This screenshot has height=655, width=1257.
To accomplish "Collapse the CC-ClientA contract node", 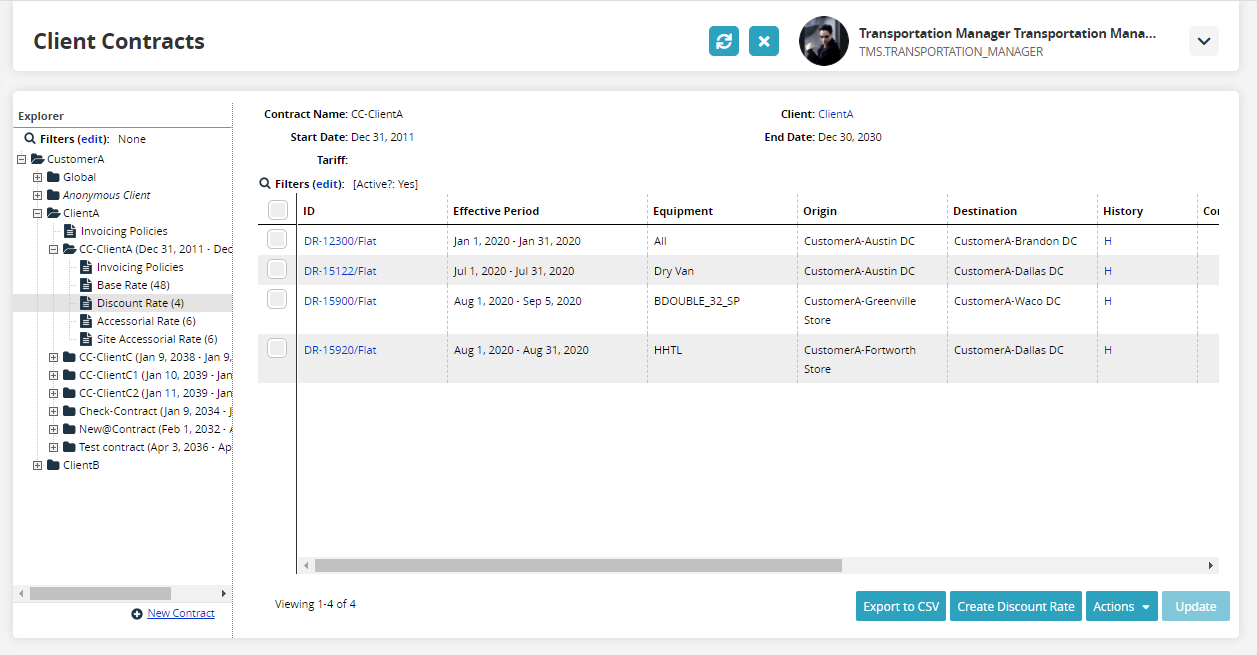I will point(54,249).
